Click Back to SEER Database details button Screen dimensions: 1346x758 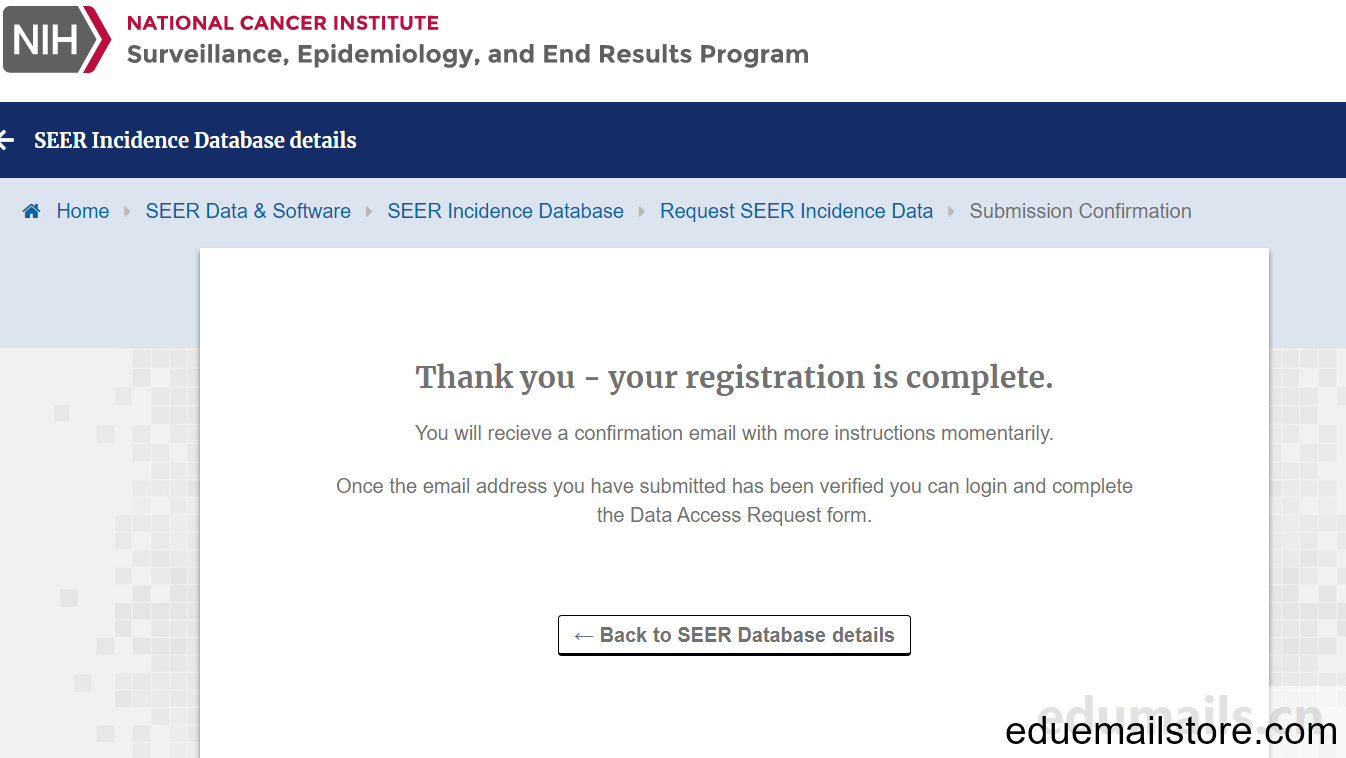(734, 635)
